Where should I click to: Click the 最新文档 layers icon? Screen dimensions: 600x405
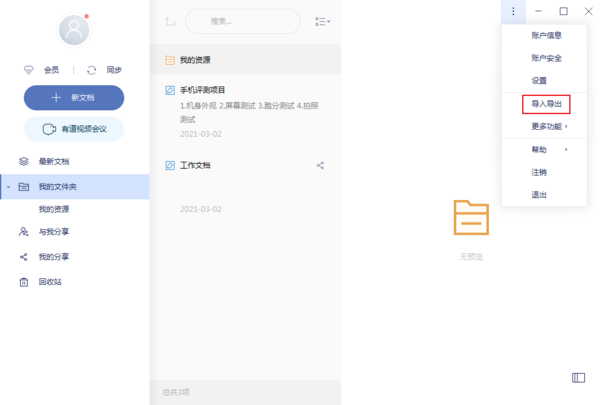pos(24,162)
